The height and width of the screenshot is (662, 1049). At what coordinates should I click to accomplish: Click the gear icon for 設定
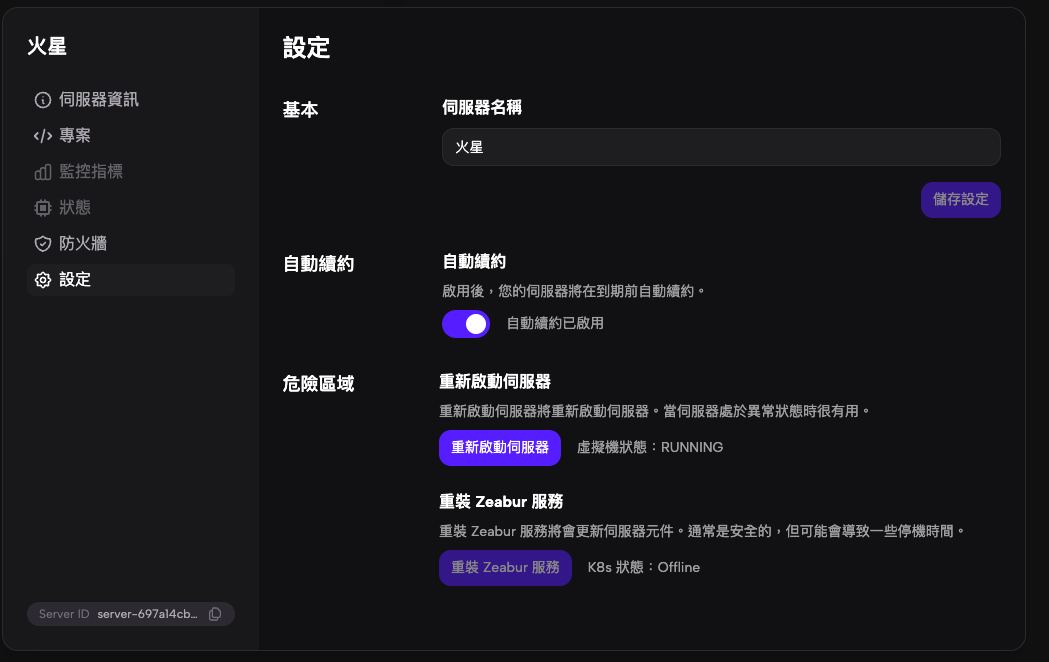coord(42,280)
